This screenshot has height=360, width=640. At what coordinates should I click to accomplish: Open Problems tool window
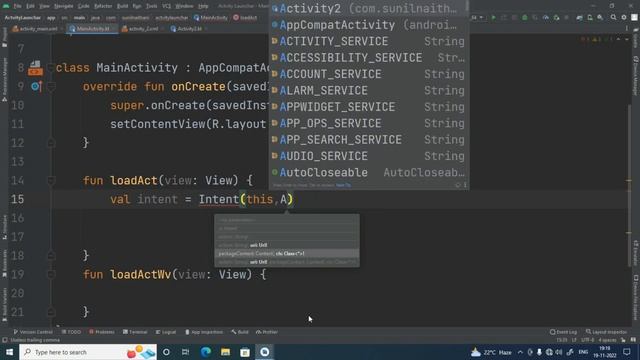coord(102,332)
